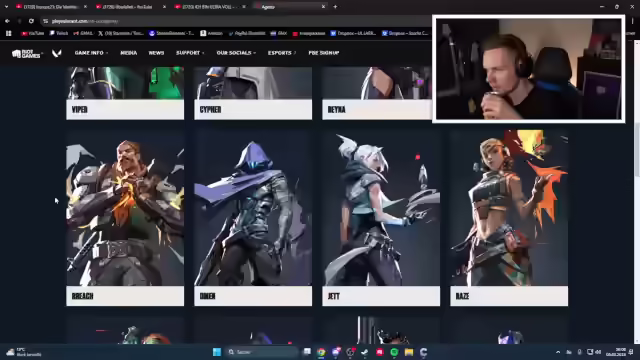
Task: Focus the browser address bar
Action: tap(237, 21)
